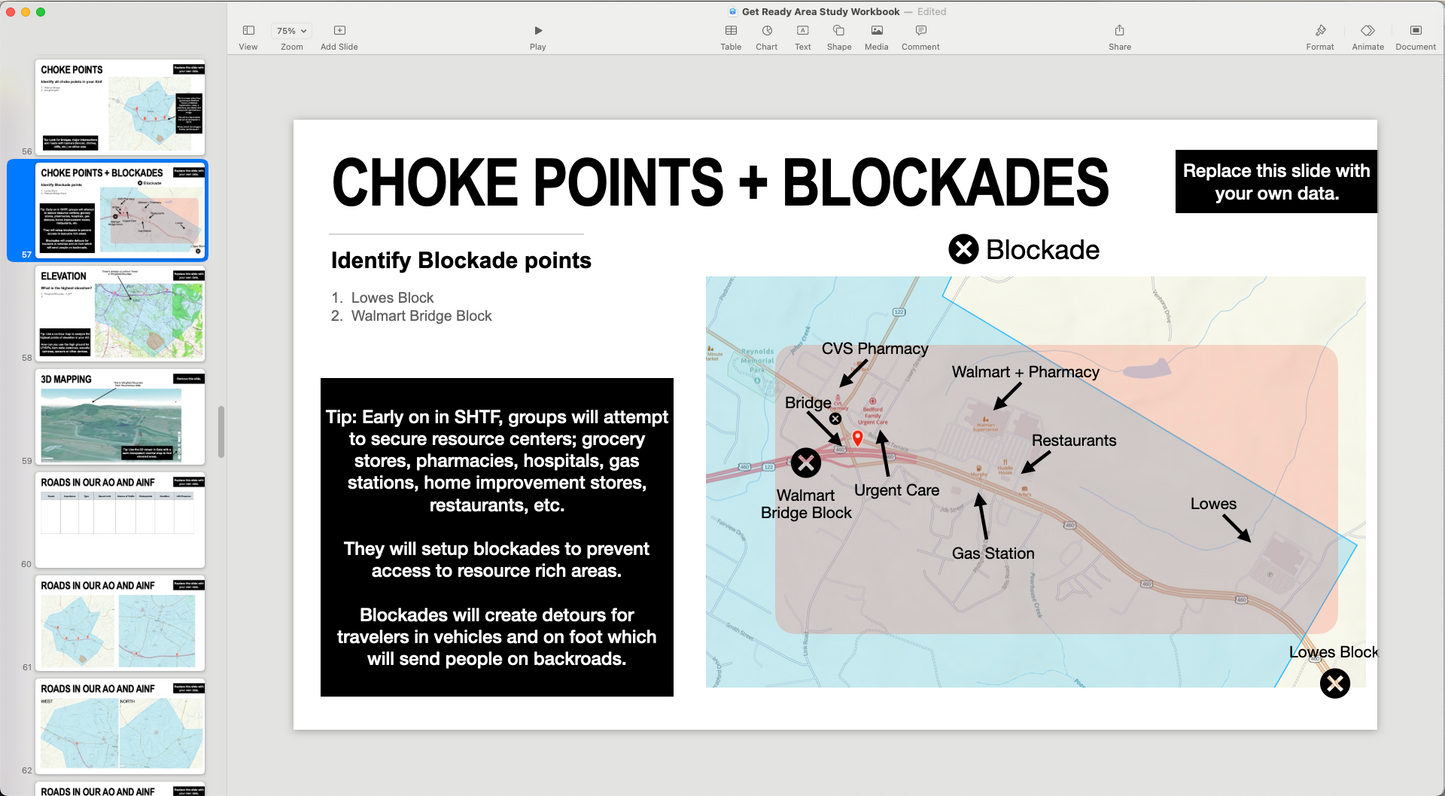This screenshot has width=1445, height=796.
Task: Select the Walmart Bridge Block X marker
Action: (x=806, y=463)
